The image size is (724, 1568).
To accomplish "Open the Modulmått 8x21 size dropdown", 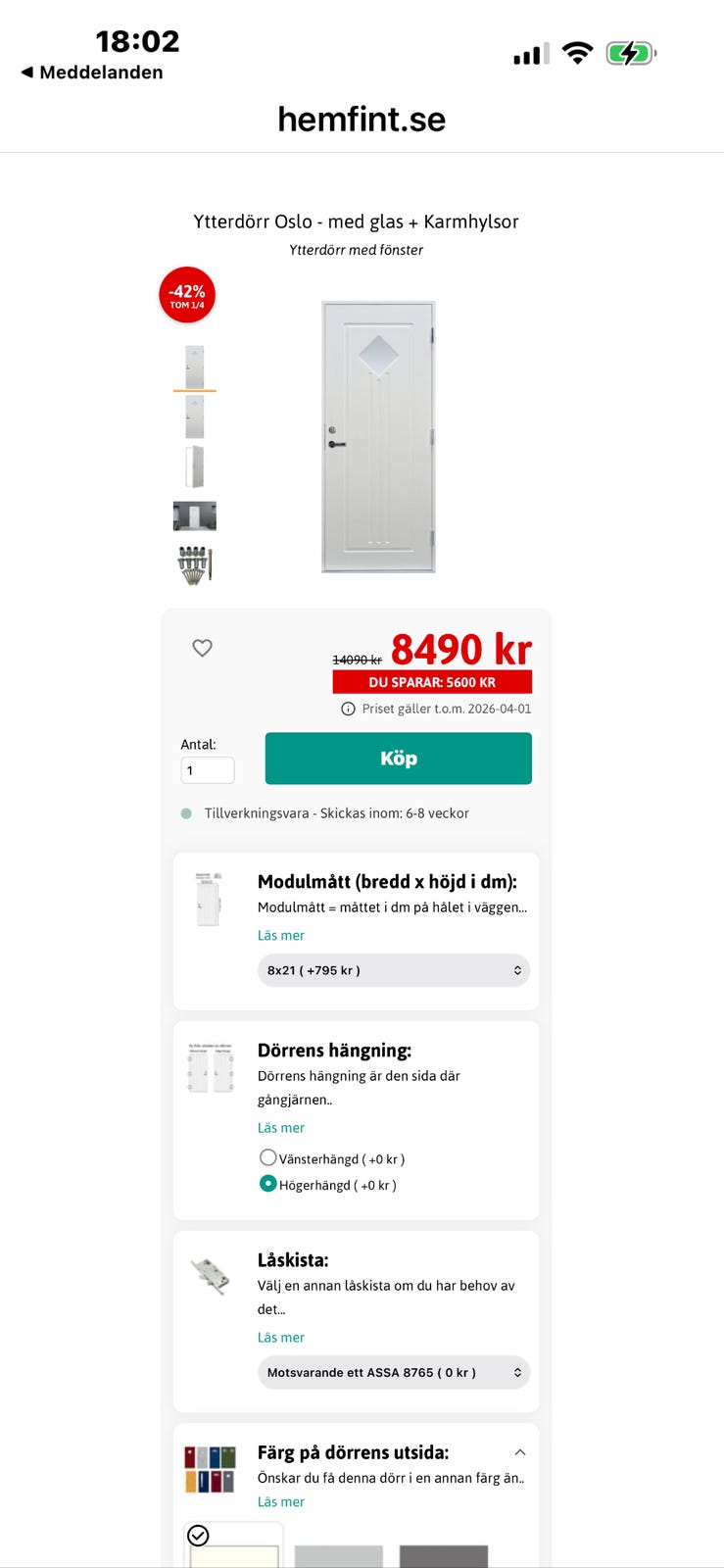I will coord(393,969).
